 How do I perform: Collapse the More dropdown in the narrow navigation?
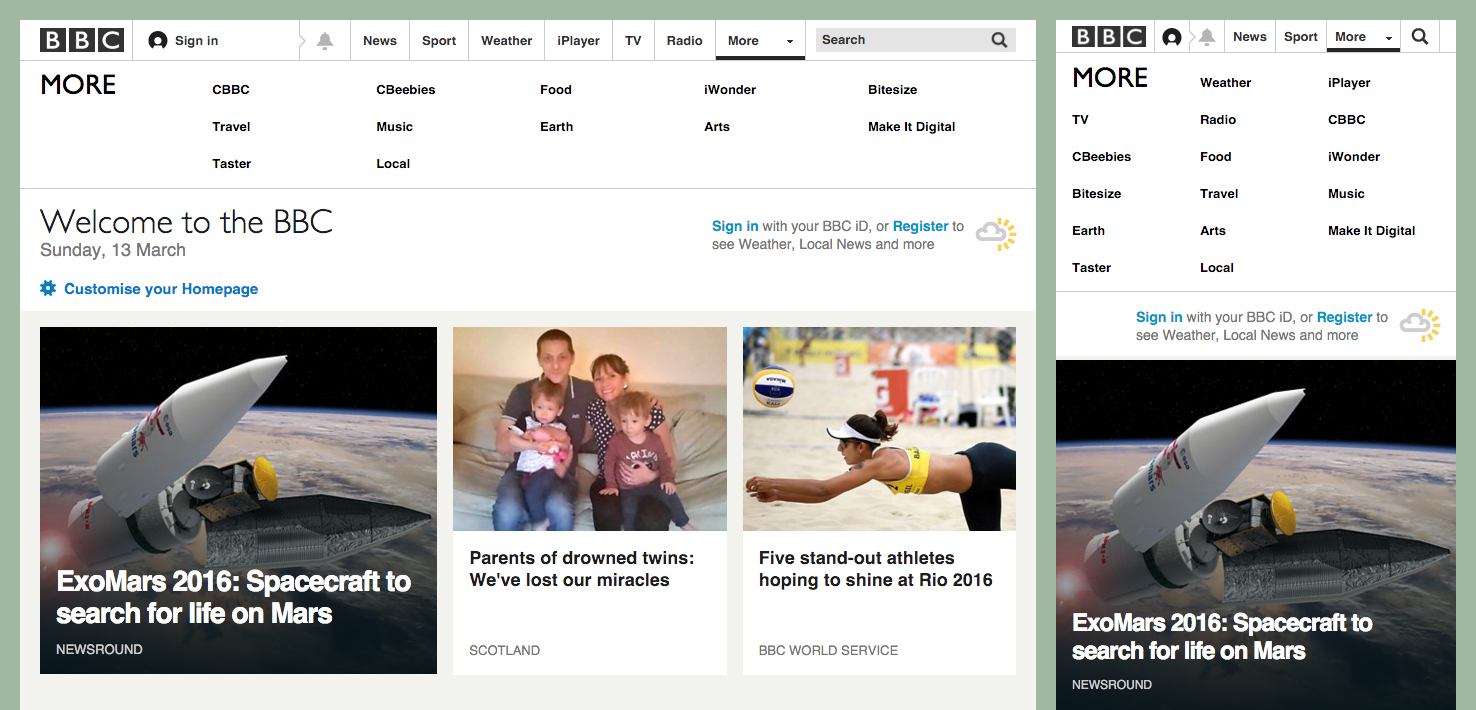click(x=1363, y=37)
